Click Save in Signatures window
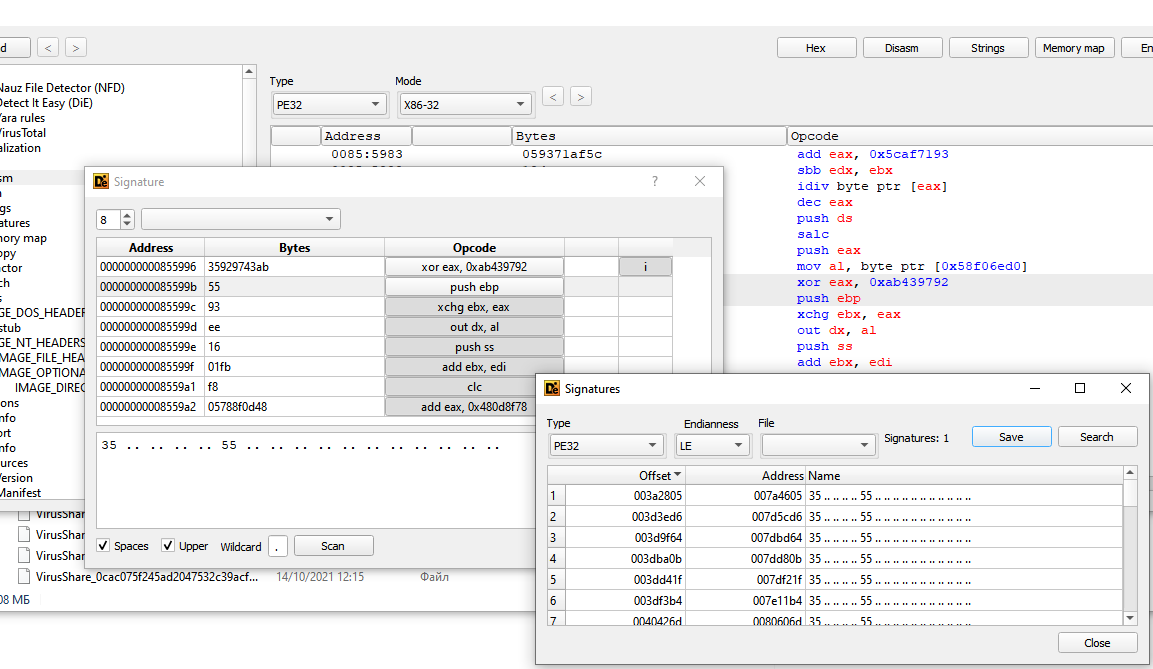1153x669 pixels. 1011,437
